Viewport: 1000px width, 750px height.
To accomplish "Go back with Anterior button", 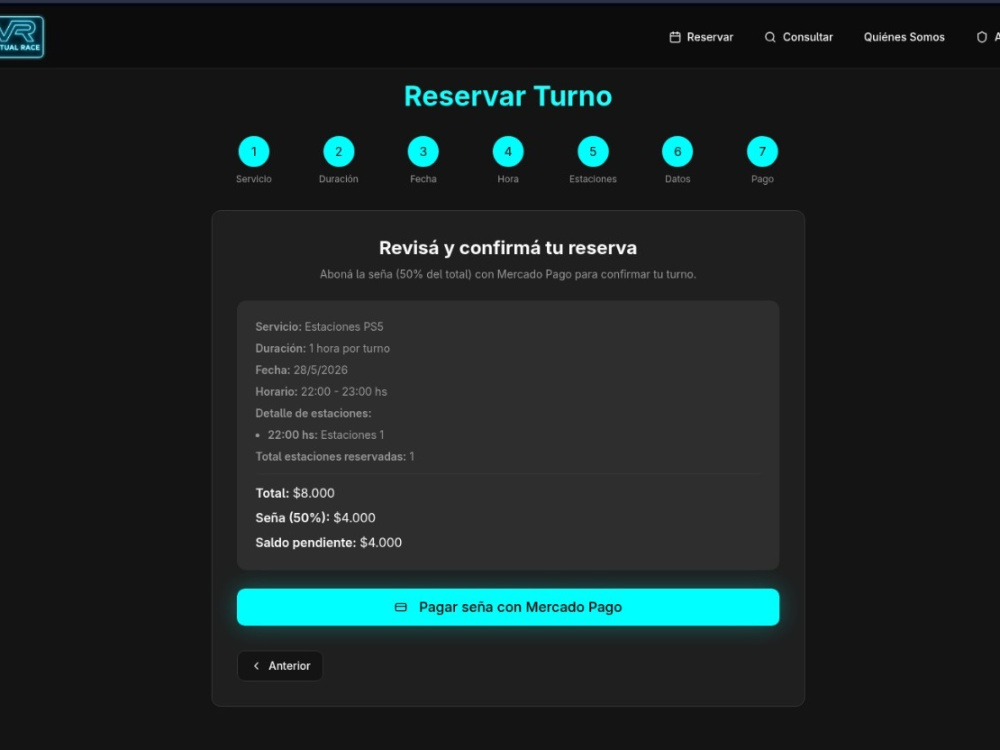I will [280, 666].
